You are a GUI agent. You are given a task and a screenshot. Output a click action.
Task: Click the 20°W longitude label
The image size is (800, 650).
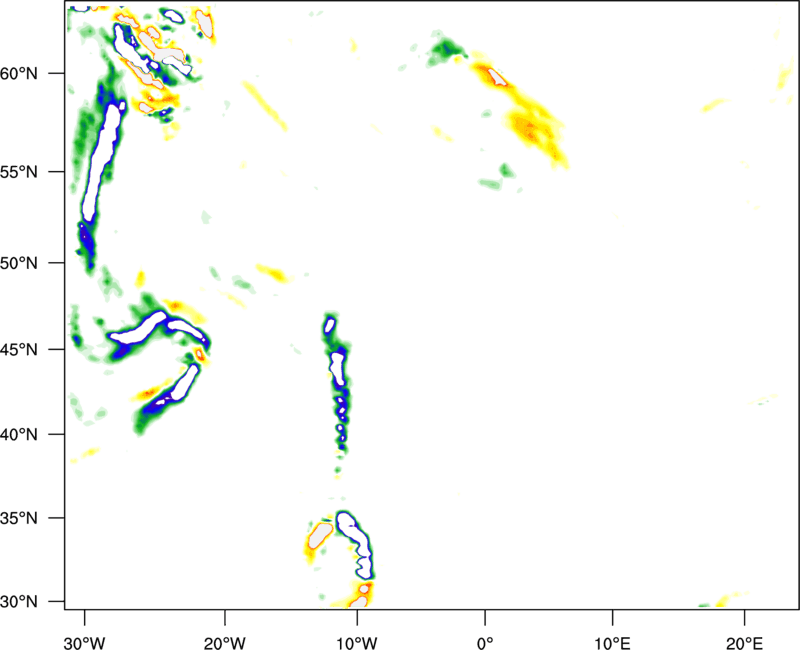pos(225,643)
